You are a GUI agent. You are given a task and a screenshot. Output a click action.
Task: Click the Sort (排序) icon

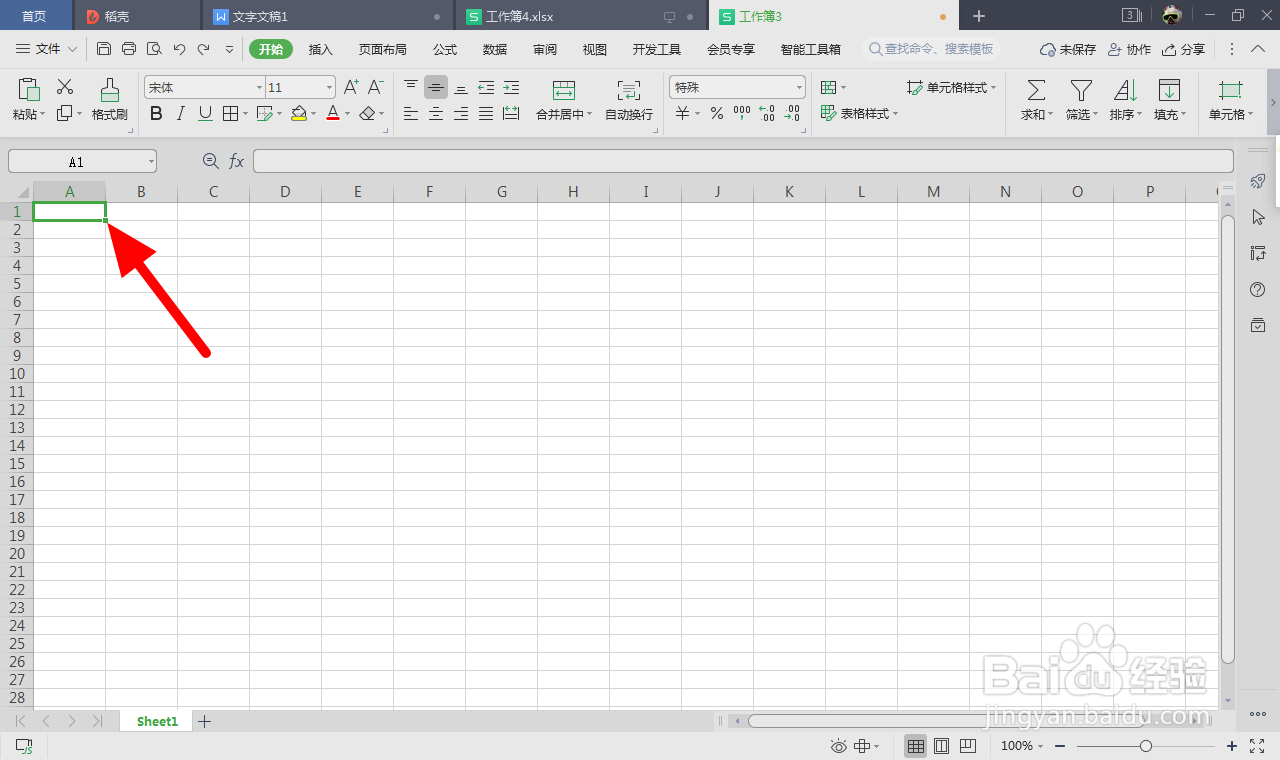1124,100
